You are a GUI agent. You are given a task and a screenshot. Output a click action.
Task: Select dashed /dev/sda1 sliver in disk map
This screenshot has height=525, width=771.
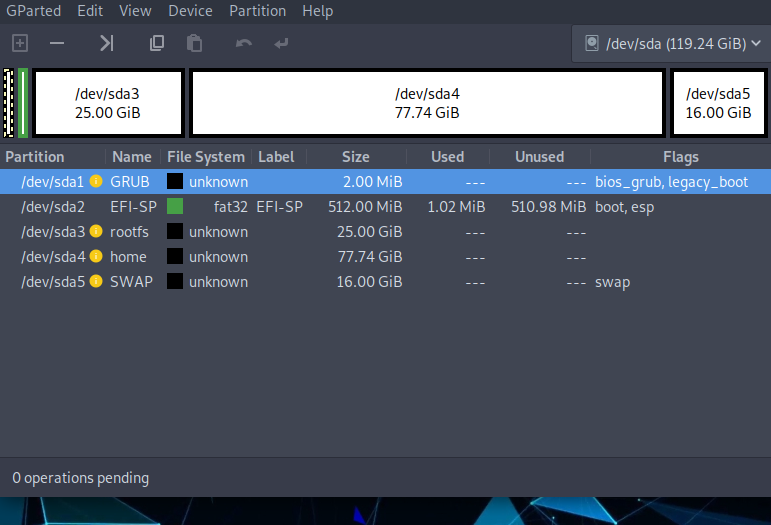tap(8, 103)
